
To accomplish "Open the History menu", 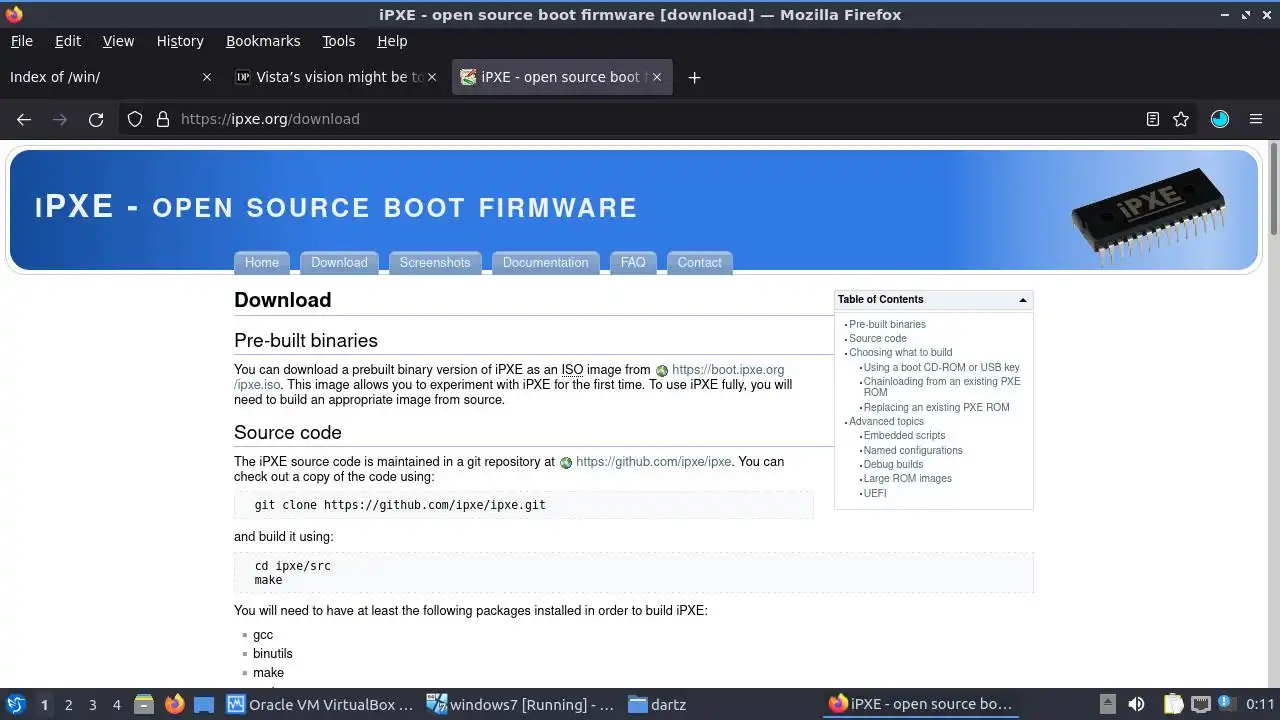I will pos(180,41).
